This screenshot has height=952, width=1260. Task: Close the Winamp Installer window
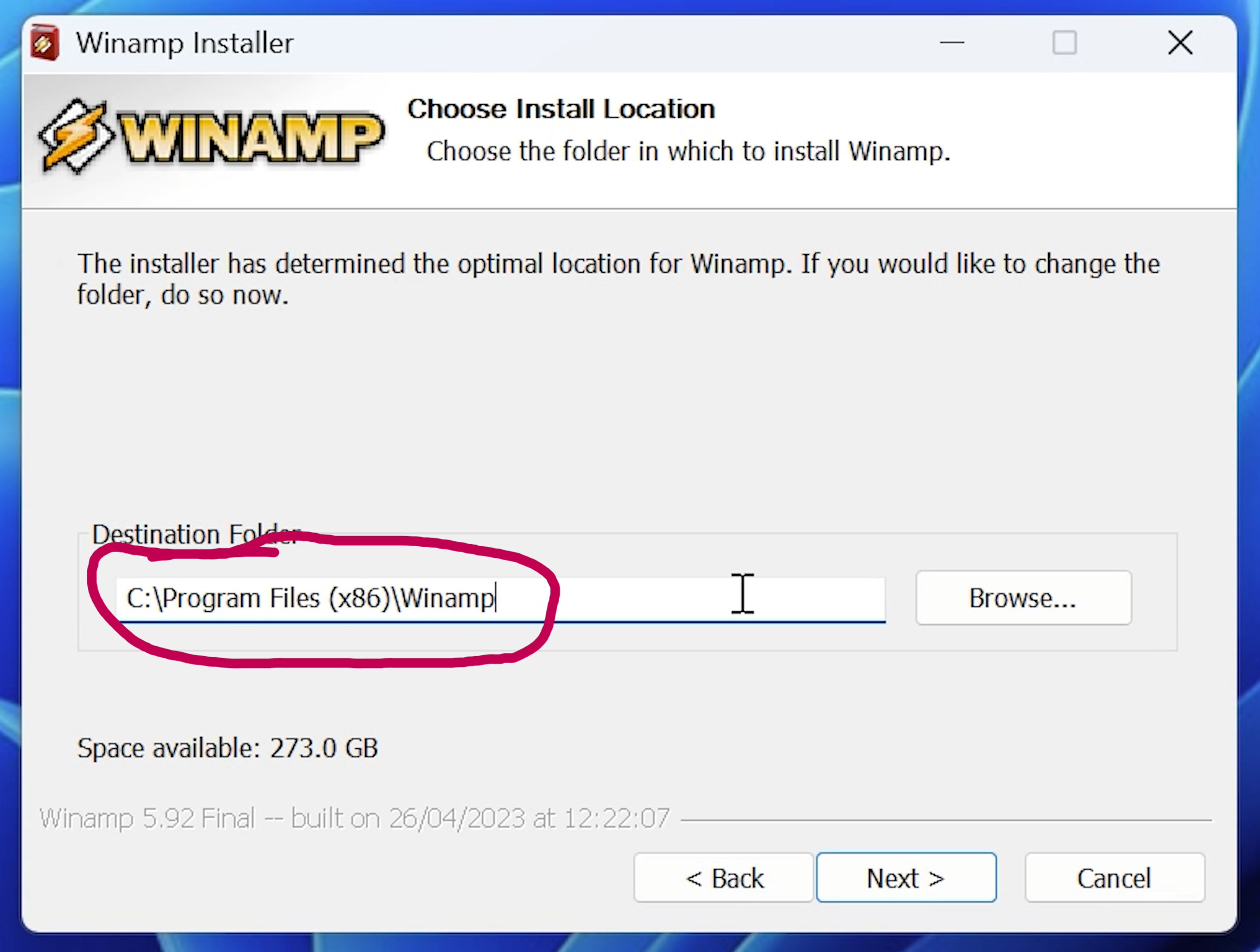coord(1180,43)
